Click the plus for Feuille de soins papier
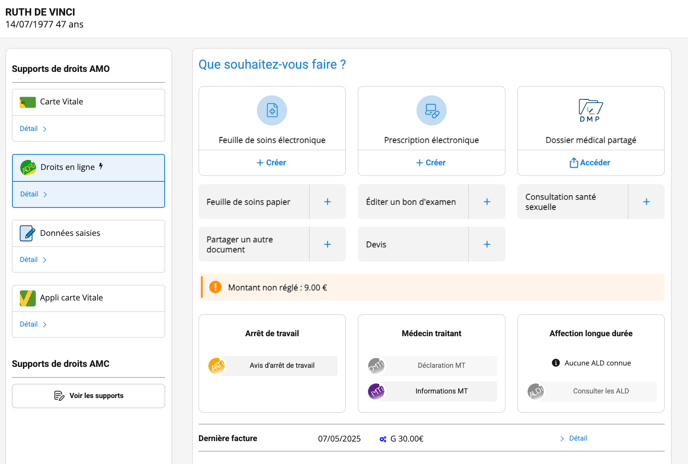Viewport: 688px width, 464px height. click(x=327, y=201)
